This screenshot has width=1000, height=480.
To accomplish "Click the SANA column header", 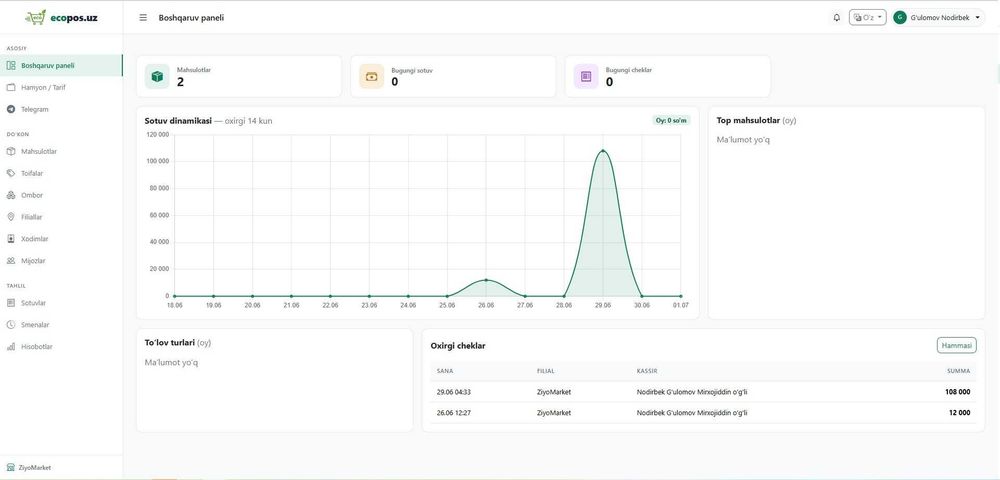I will tap(445, 371).
